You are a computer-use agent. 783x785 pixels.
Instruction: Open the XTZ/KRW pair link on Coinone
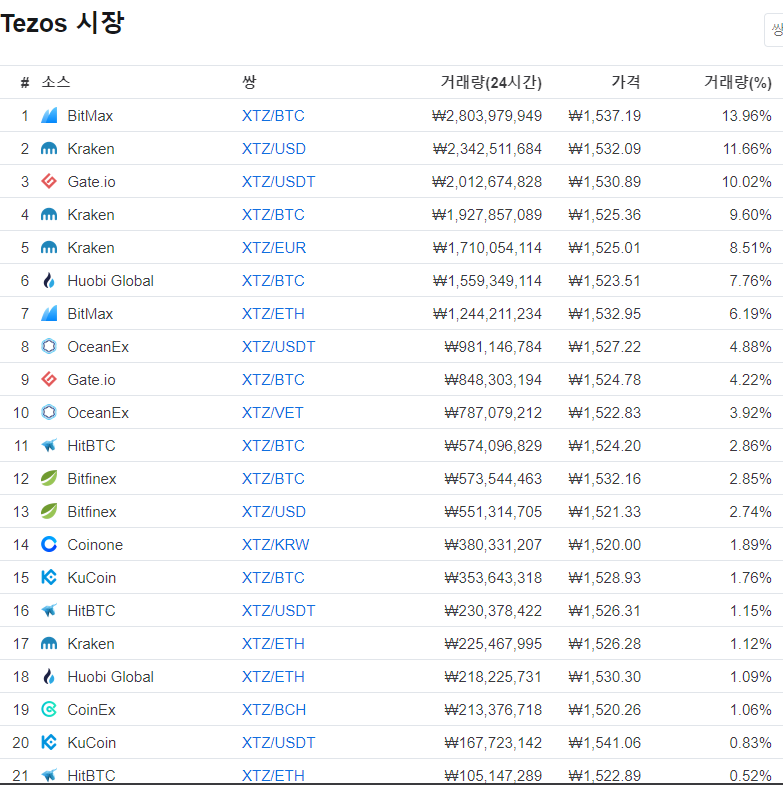276,545
